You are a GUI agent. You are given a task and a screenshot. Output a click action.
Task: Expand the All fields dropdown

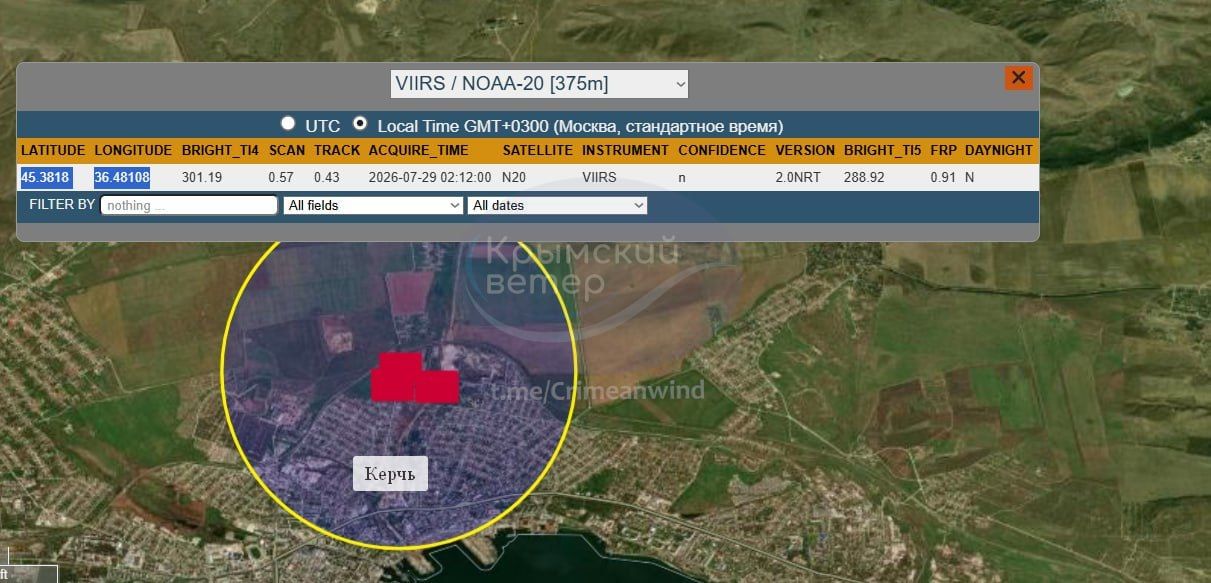point(373,205)
